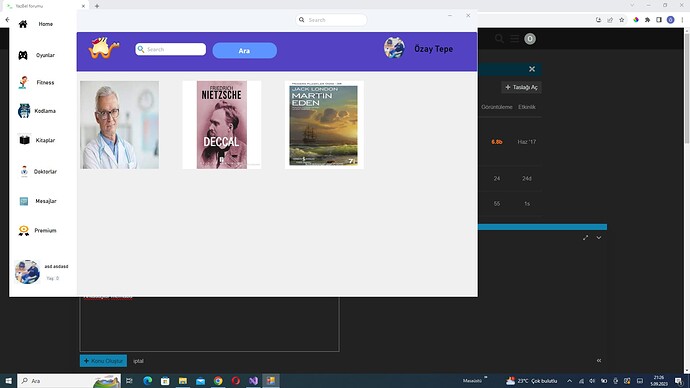Click the Konu Oluştur button

(x=103, y=361)
